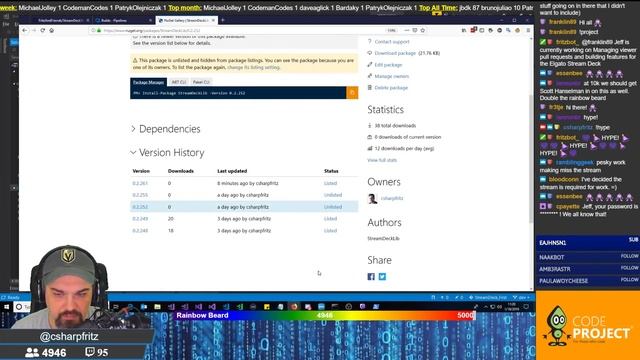Click the 'Last updated' column header
Screen dimensions: 640x360
(232, 171)
